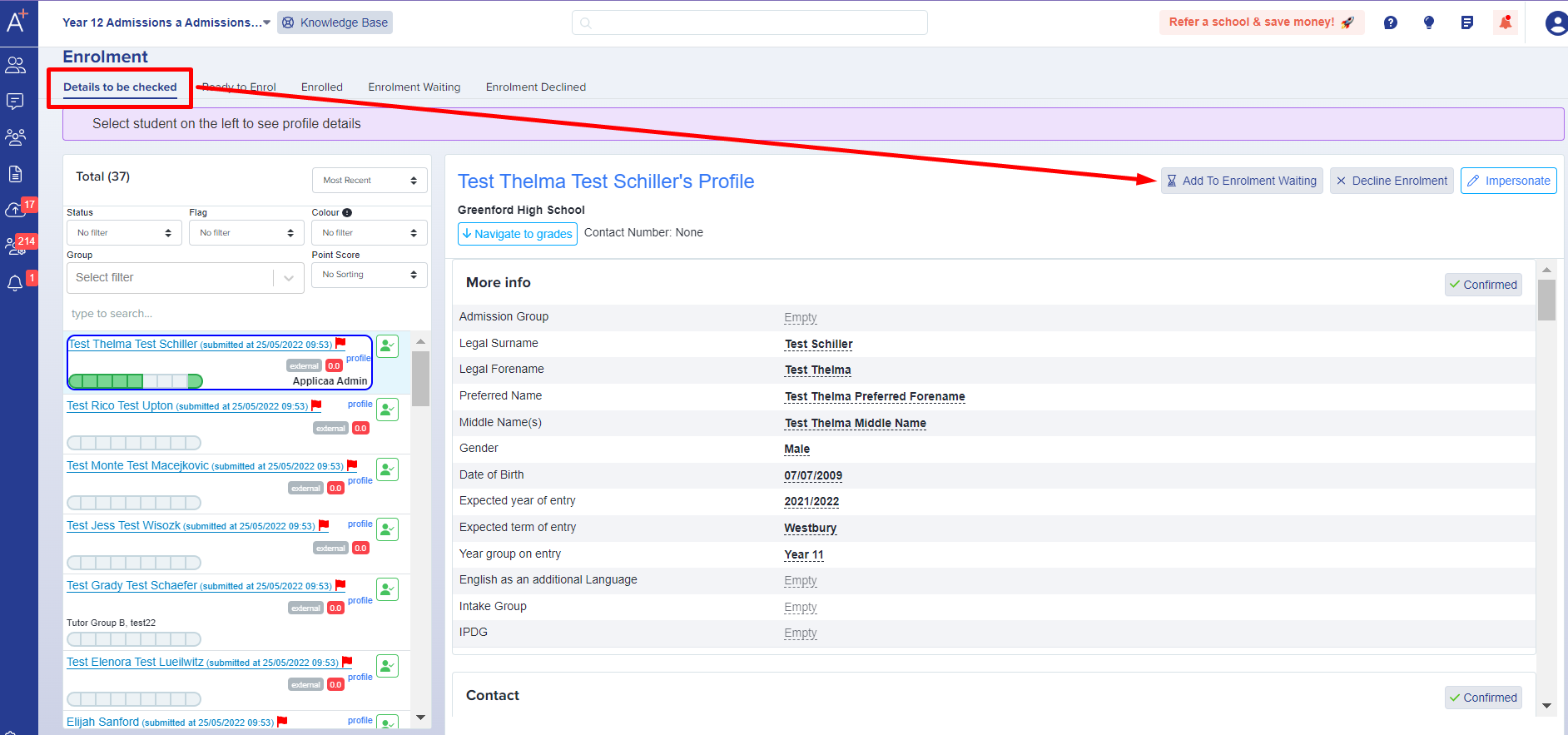Toggle red flag on Elijah Sanford
Screen dimensions: 1568x735
tap(282, 722)
